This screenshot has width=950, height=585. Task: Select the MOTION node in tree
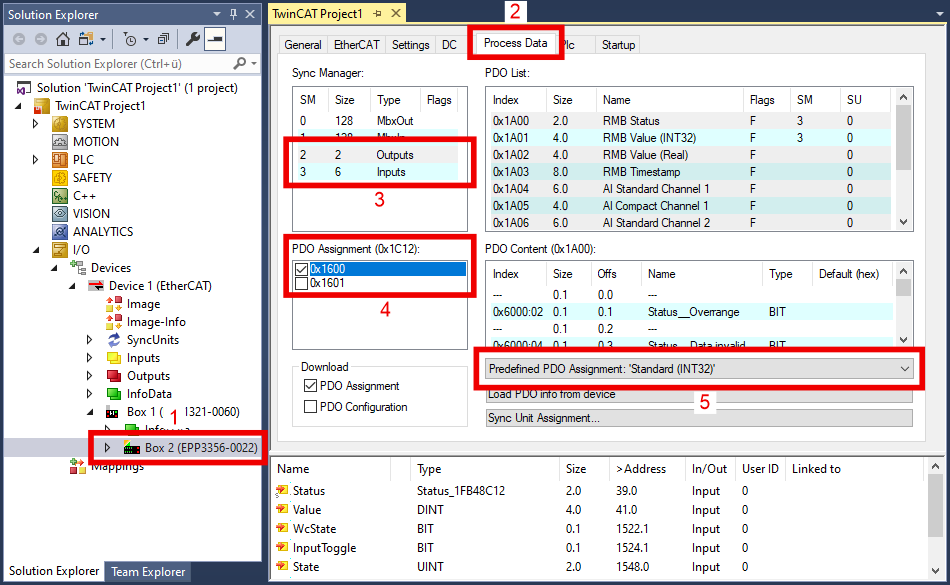(x=95, y=142)
